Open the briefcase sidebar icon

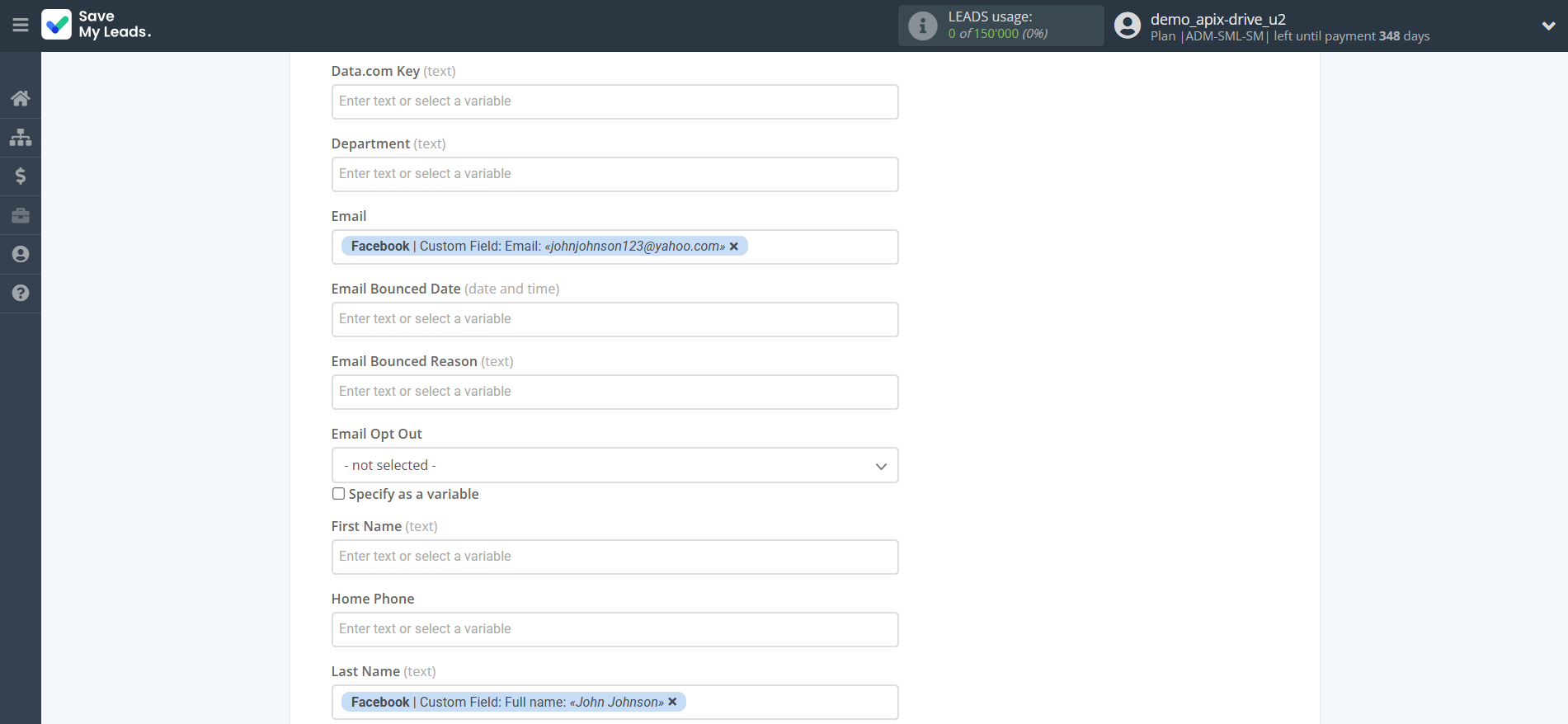coord(21,215)
